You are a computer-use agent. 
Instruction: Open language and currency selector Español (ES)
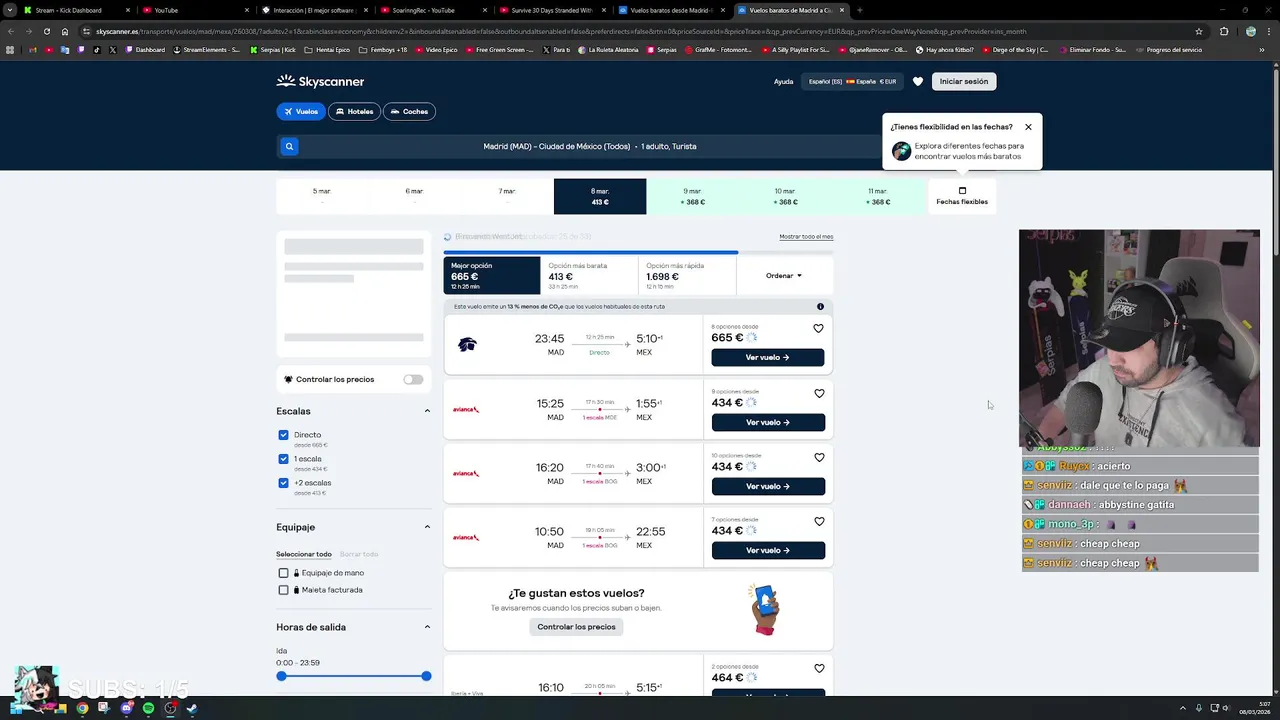(852, 82)
